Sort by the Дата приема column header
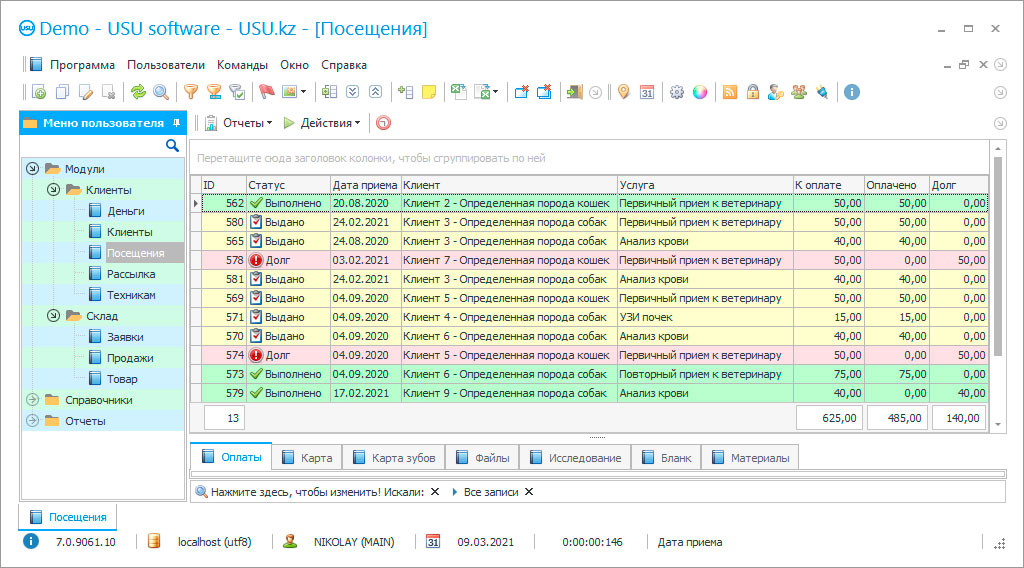1024x568 pixels. [365, 185]
